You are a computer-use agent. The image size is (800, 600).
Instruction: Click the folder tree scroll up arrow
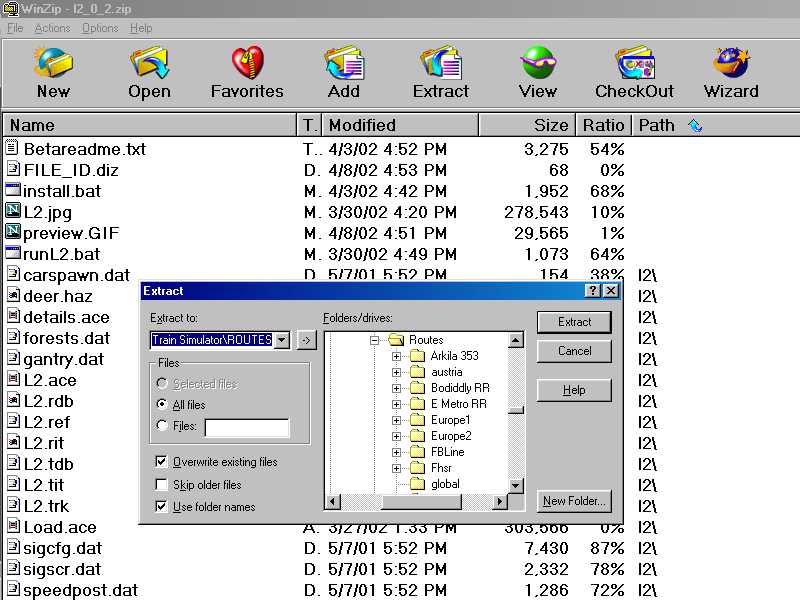click(x=516, y=340)
